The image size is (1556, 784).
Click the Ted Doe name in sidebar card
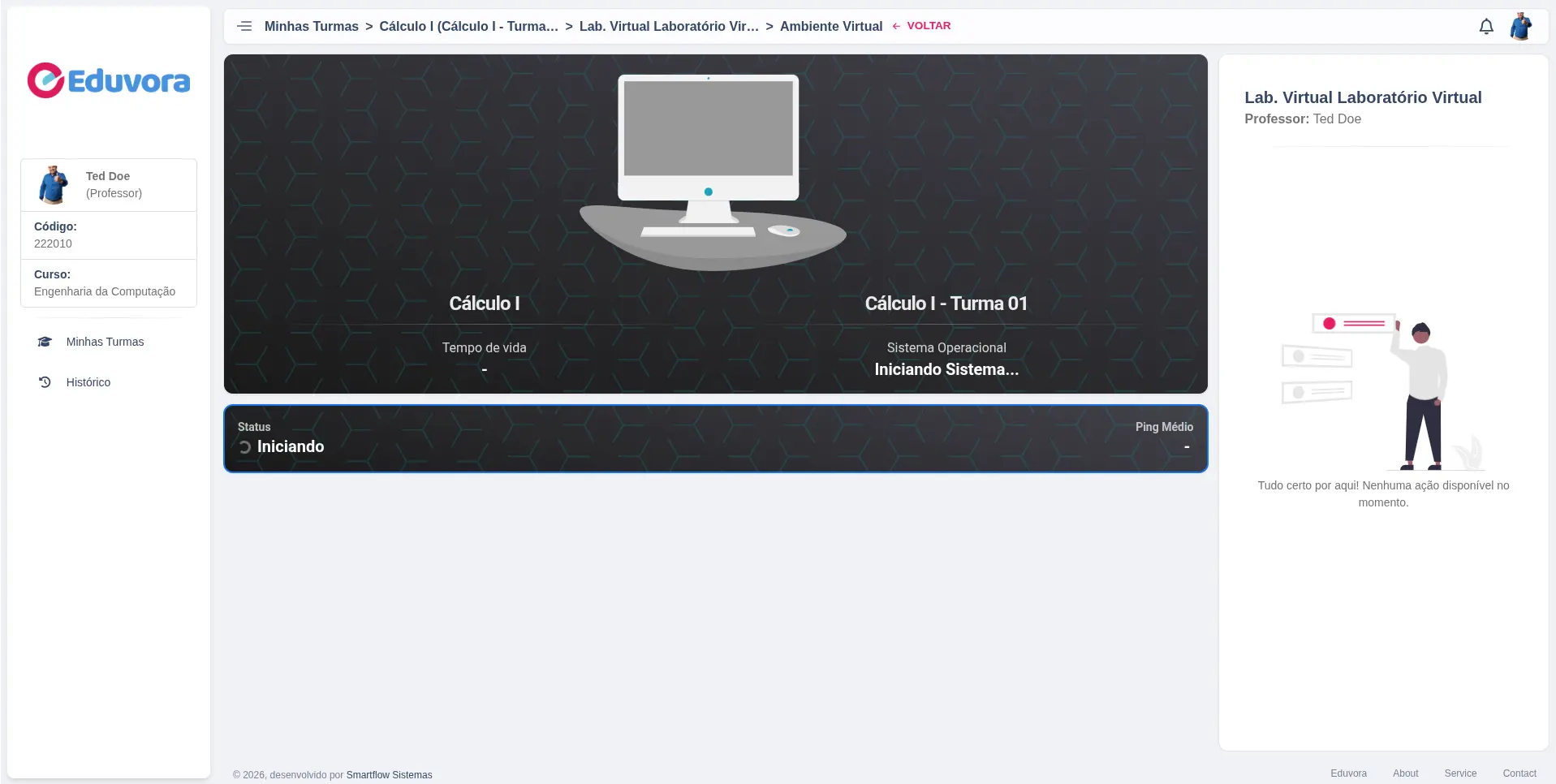(x=108, y=176)
